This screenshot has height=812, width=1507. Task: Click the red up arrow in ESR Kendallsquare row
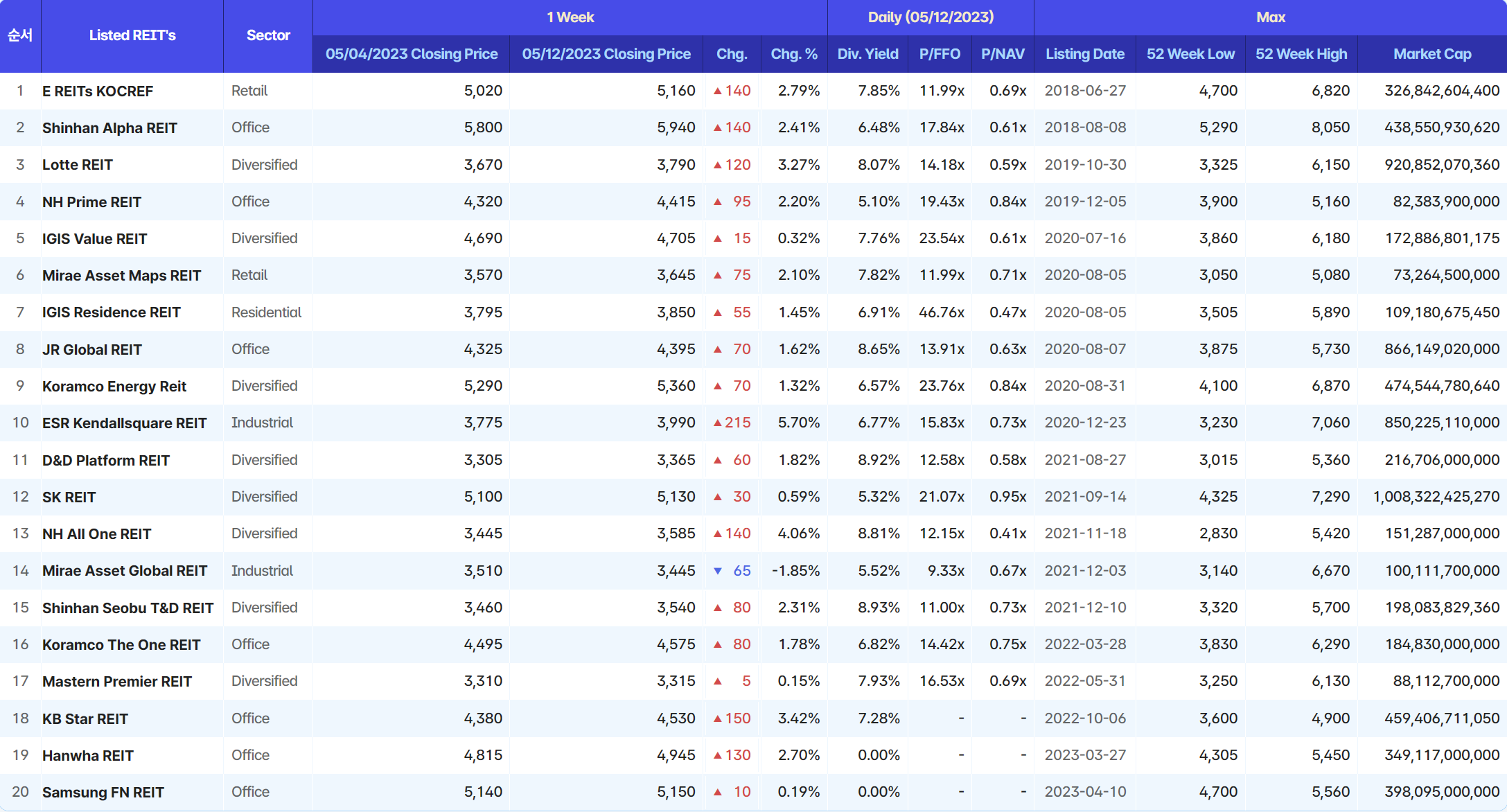tap(718, 423)
